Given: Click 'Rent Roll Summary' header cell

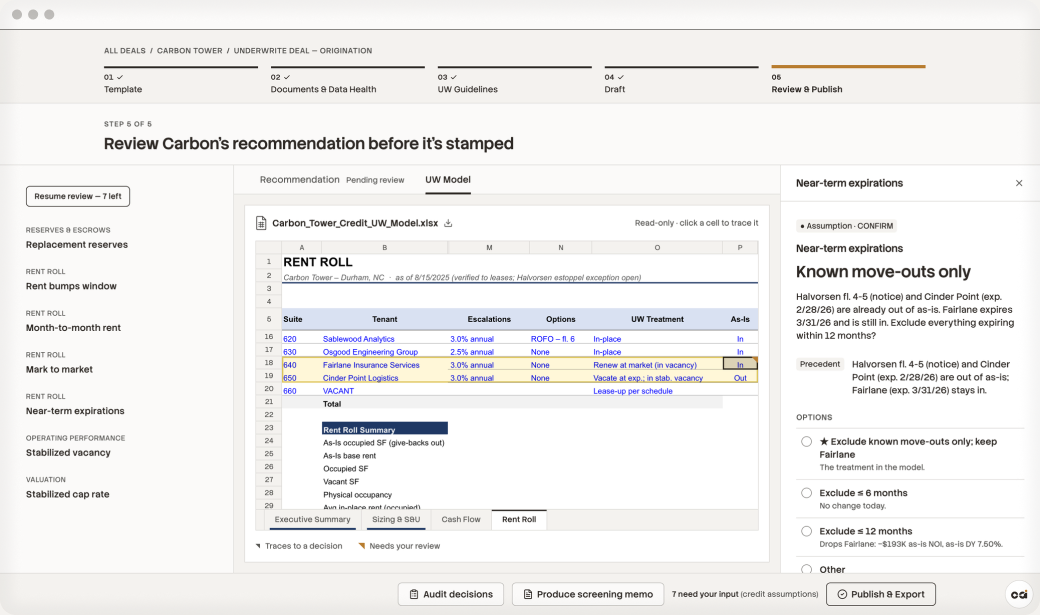Looking at the screenshot, I should (x=385, y=429).
